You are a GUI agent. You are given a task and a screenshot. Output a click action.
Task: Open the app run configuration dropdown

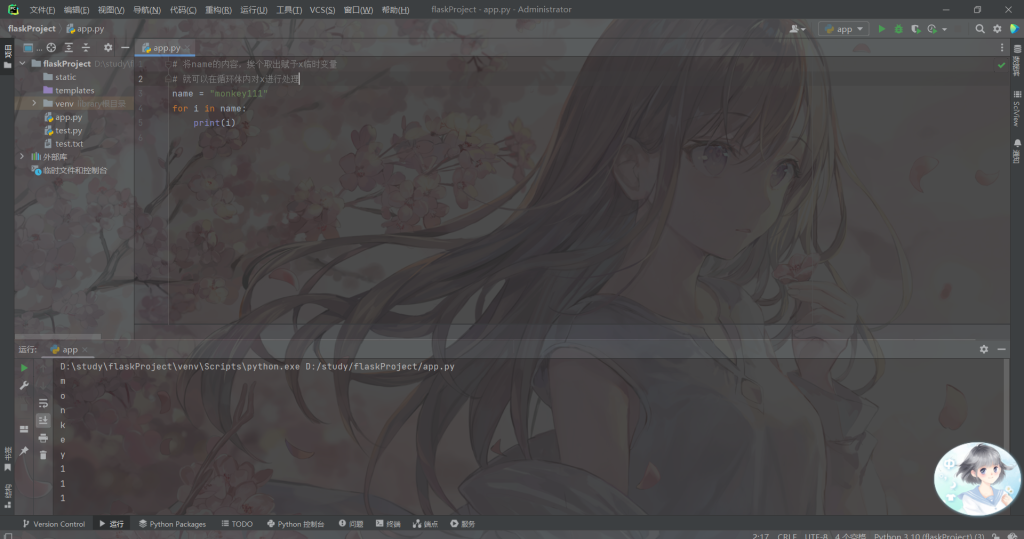(843, 29)
